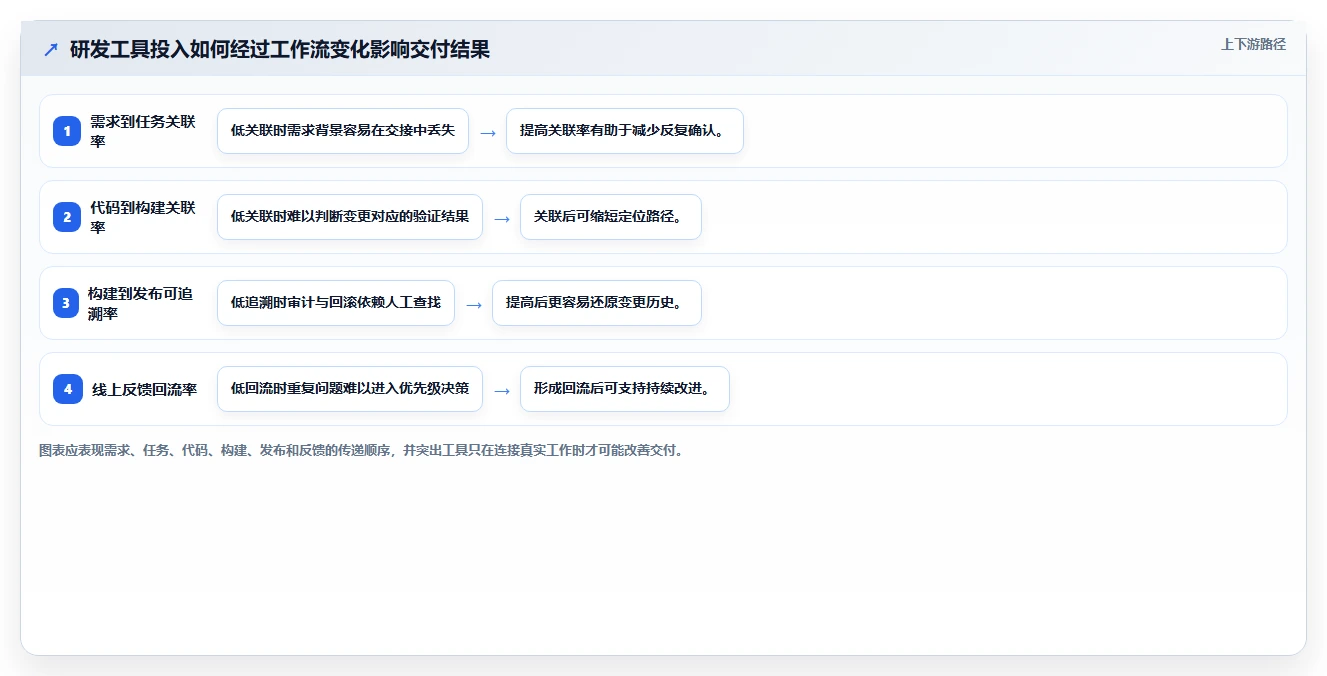The image size is (1327, 676).
Task: Click the box 关联后可缩短定位路径。
Action: [x=611, y=217]
